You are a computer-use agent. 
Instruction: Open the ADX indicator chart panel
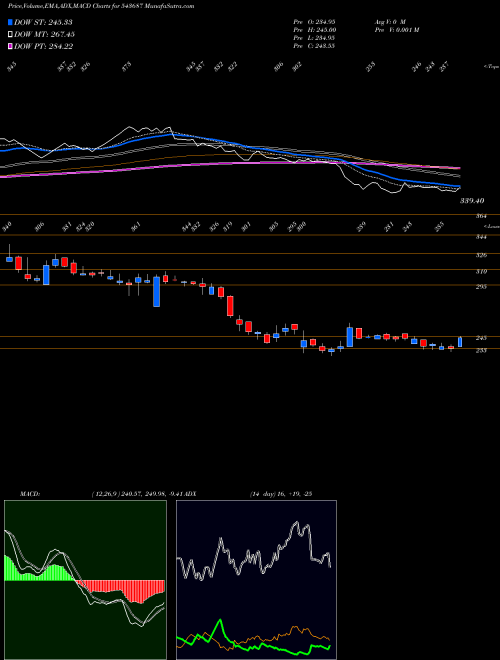pos(256,580)
